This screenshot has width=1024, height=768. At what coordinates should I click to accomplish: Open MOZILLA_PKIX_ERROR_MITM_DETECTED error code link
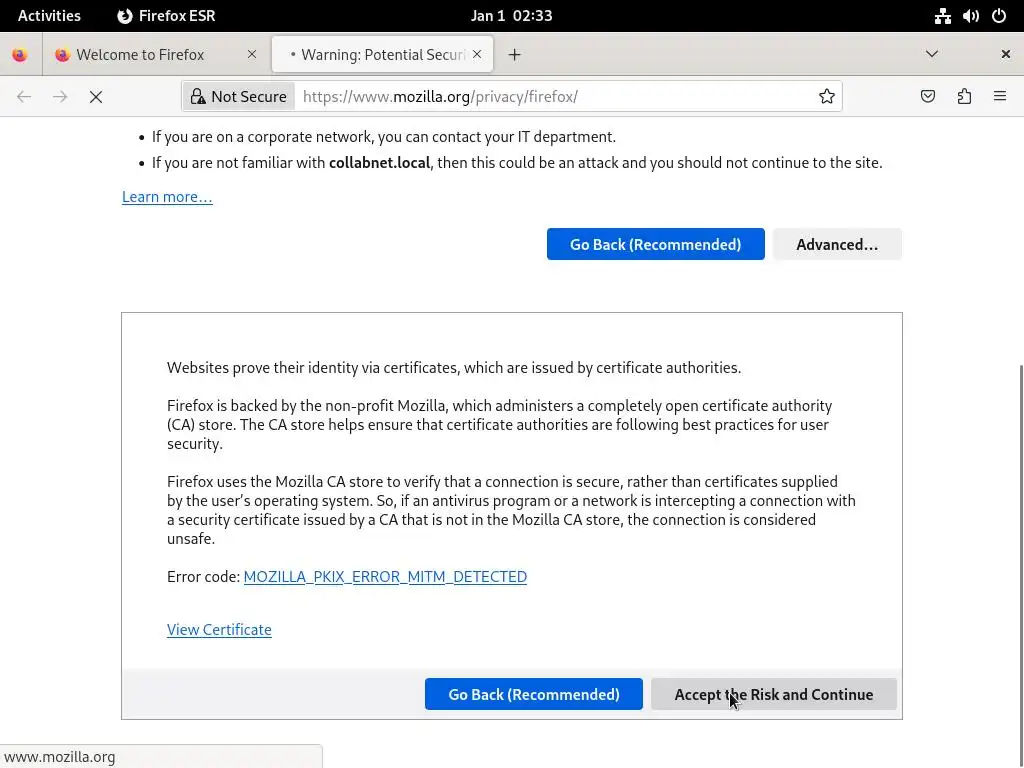tap(385, 577)
